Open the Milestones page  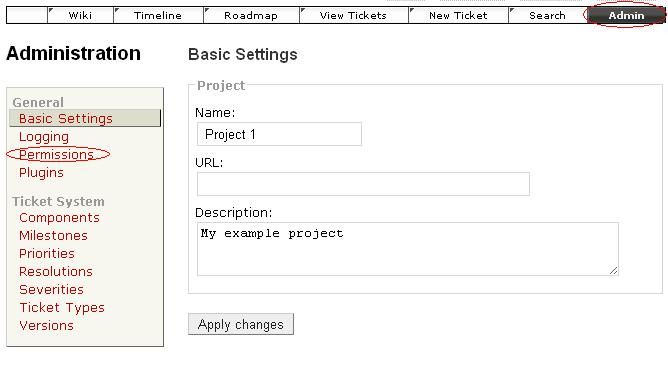[53, 235]
